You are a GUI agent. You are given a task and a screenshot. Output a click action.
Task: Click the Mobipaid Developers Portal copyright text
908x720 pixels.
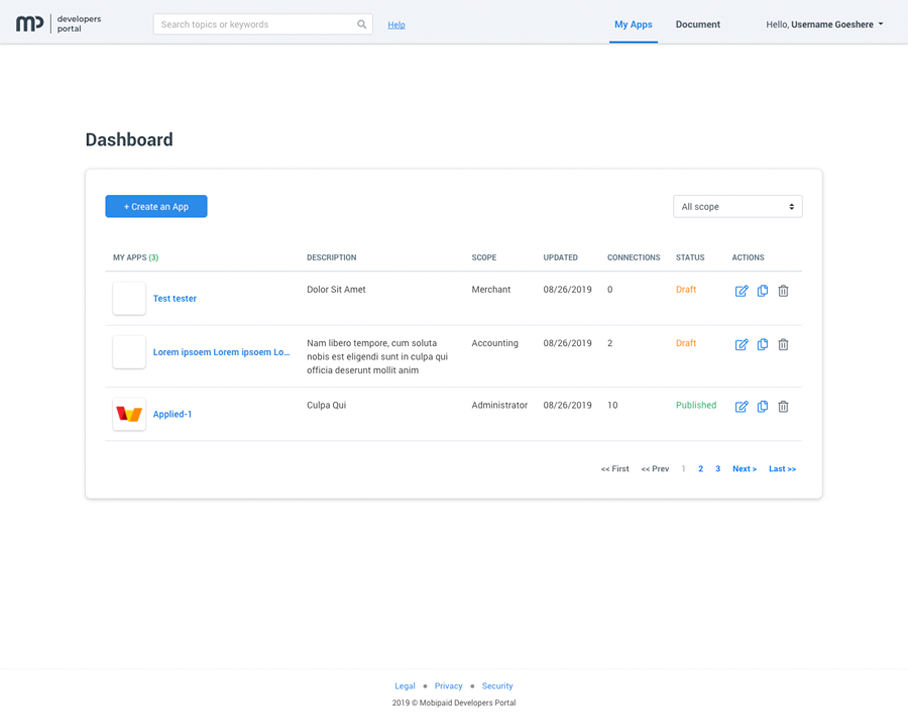click(454, 703)
